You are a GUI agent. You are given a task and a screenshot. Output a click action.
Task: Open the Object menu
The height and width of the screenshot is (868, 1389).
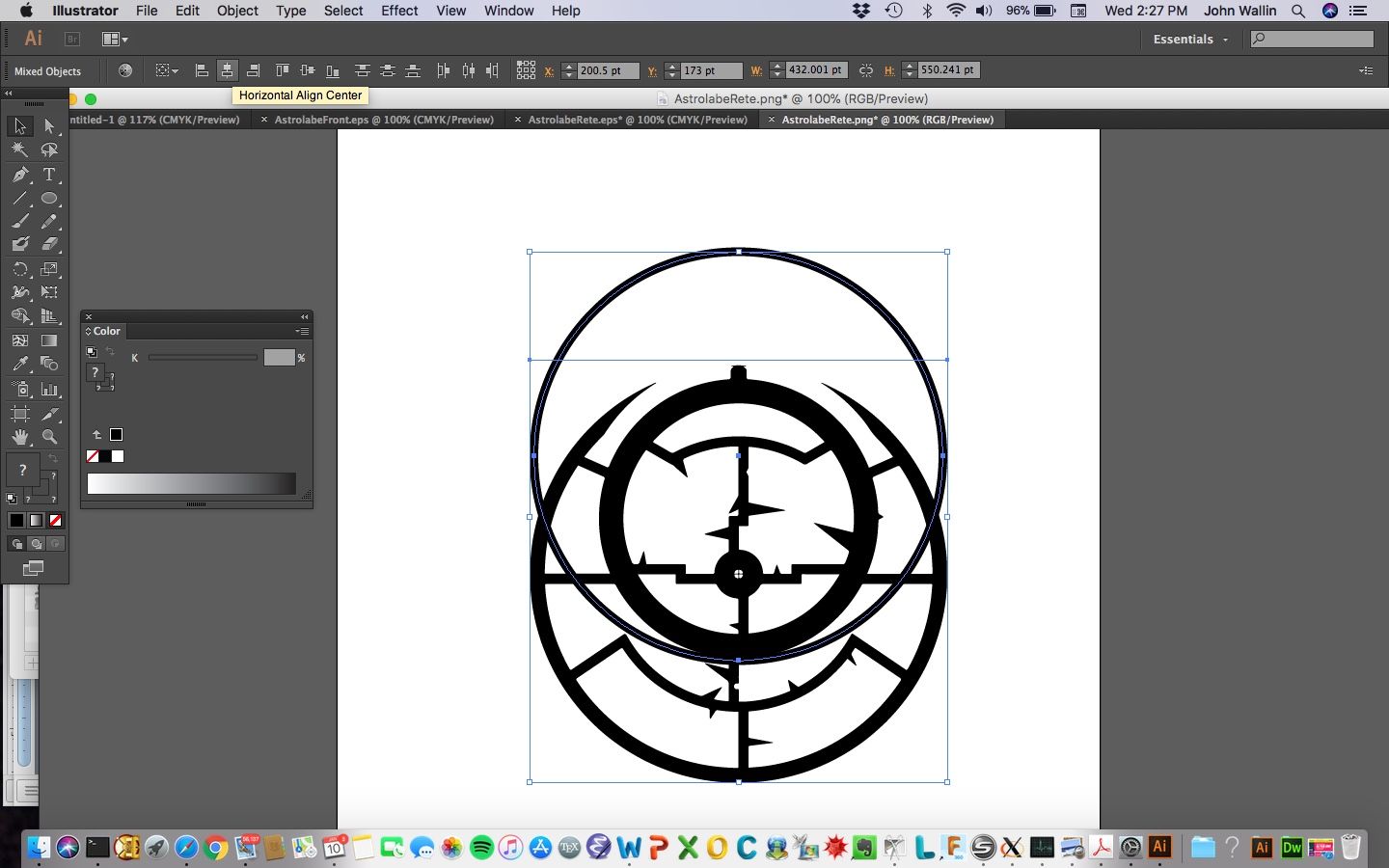point(237,11)
